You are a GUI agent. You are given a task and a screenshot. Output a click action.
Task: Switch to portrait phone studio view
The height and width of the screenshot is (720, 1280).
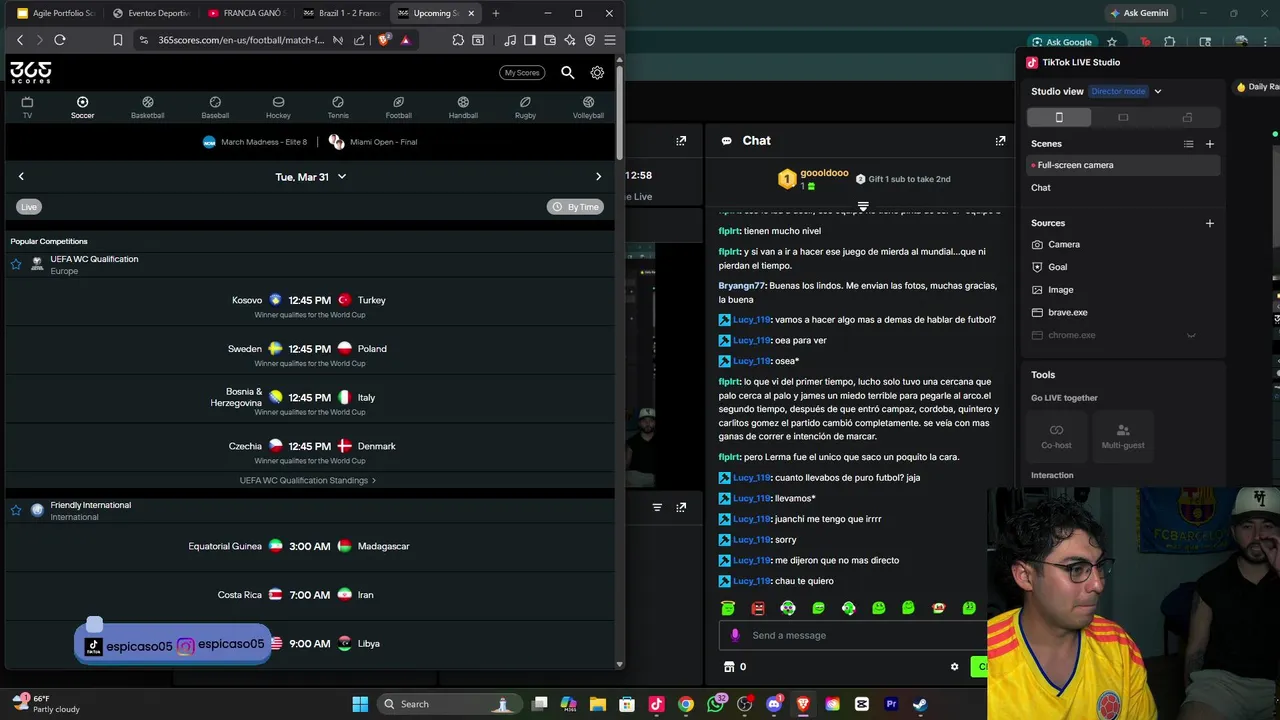(1059, 117)
